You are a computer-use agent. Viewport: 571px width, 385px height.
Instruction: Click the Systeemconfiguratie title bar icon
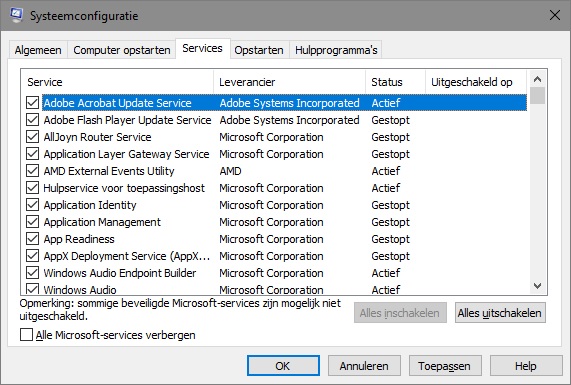click(x=16, y=15)
